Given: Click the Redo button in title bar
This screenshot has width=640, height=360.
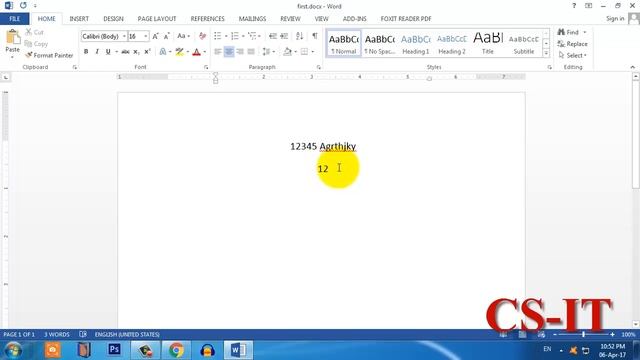Looking at the screenshot, I should pos(23,6).
